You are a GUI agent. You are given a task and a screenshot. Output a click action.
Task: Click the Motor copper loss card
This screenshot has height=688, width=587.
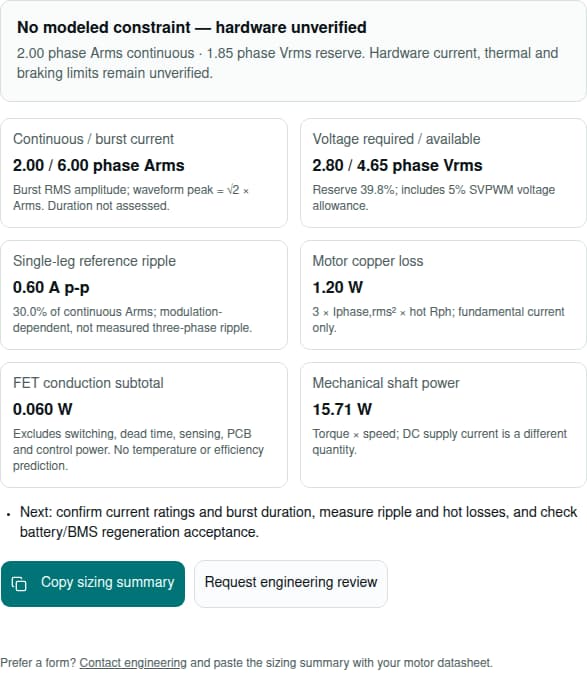(443, 295)
